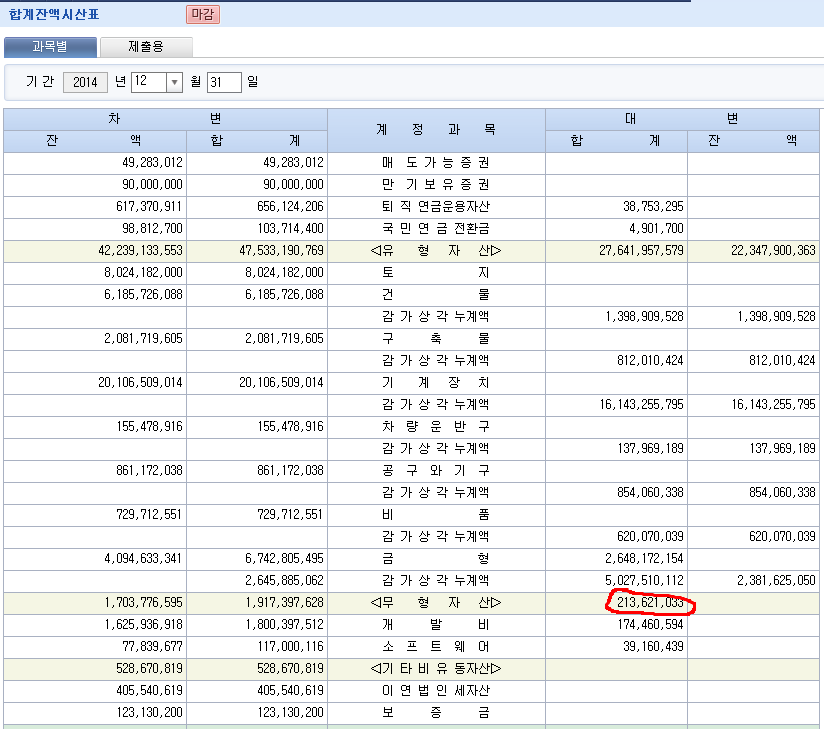Select the <무형자산> summary row label
The width and height of the screenshot is (824, 729).
pyautogui.click(x=436, y=603)
